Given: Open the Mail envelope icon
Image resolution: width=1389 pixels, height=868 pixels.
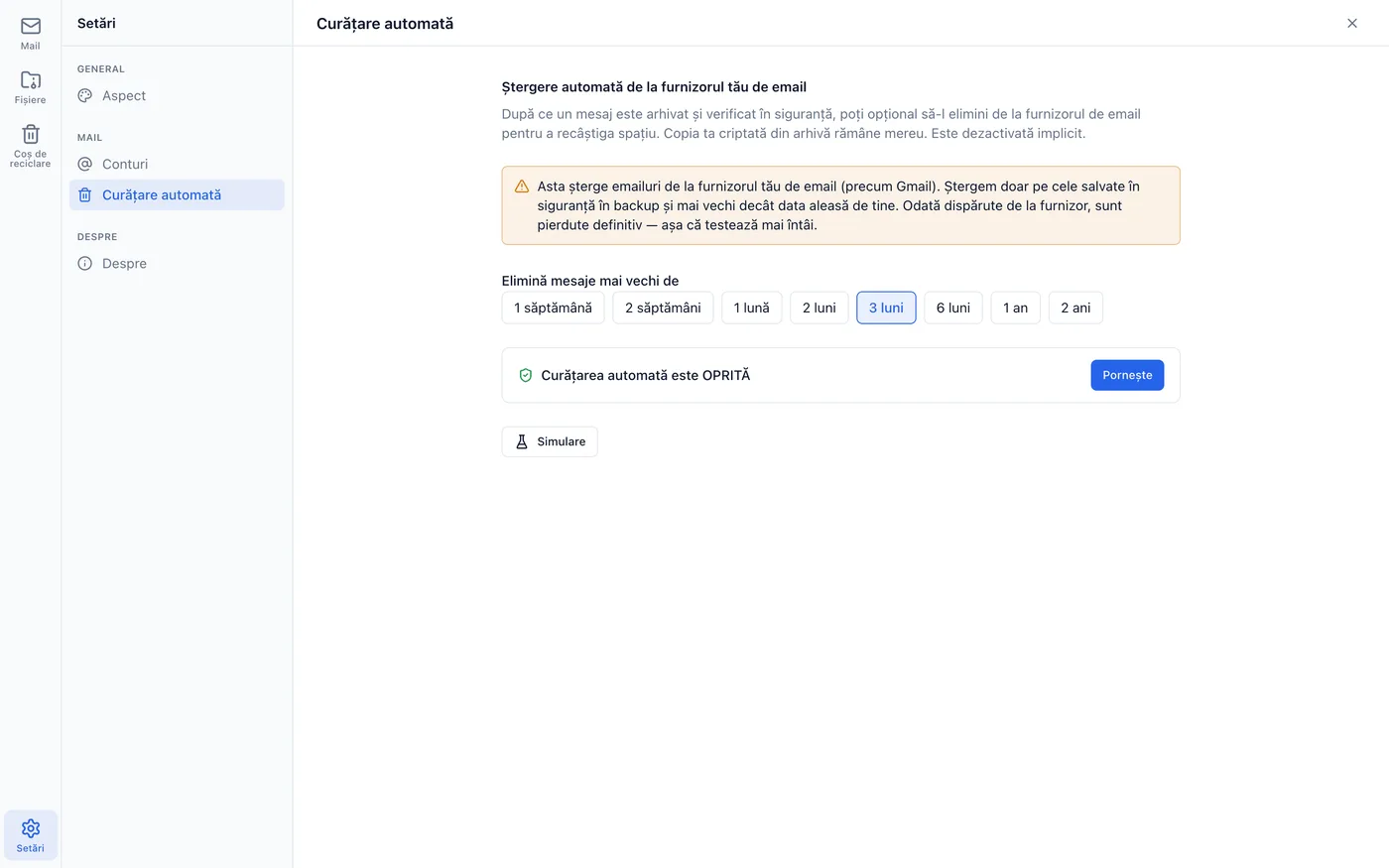Looking at the screenshot, I should [31, 27].
